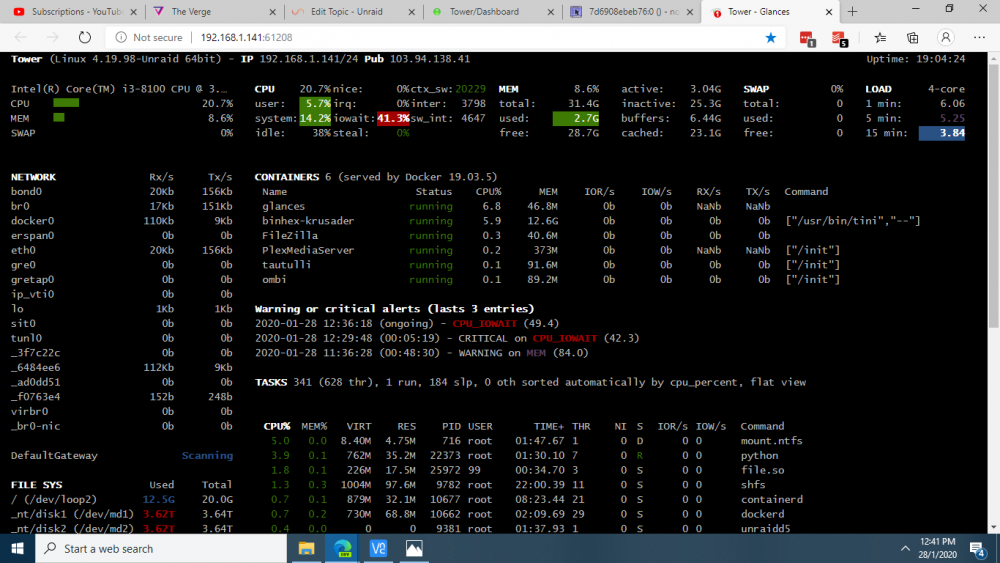Select the PlexMediaServer container name
This screenshot has height=563, width=1000.
pyautogui.click(x=308, y=250)
